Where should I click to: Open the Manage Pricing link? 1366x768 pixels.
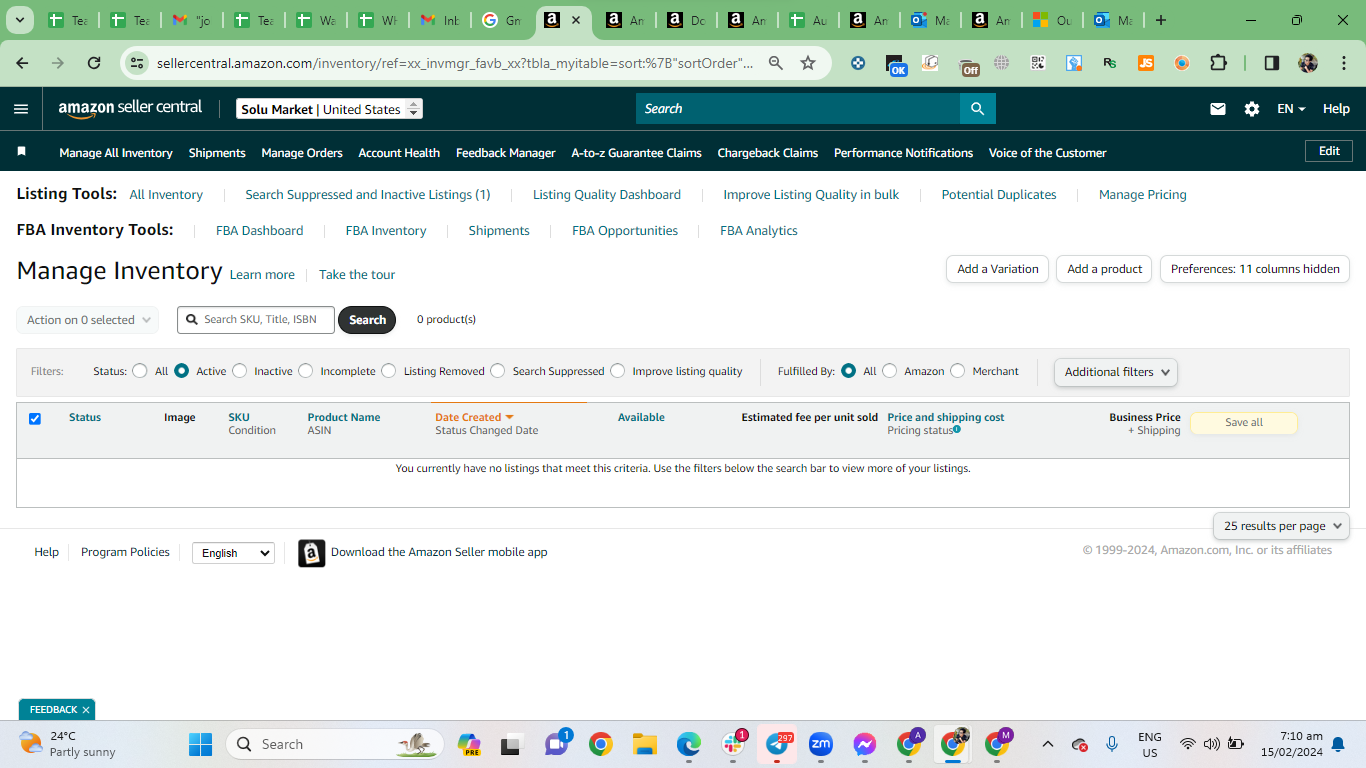pyautogui.click(x=1143, y=195)
